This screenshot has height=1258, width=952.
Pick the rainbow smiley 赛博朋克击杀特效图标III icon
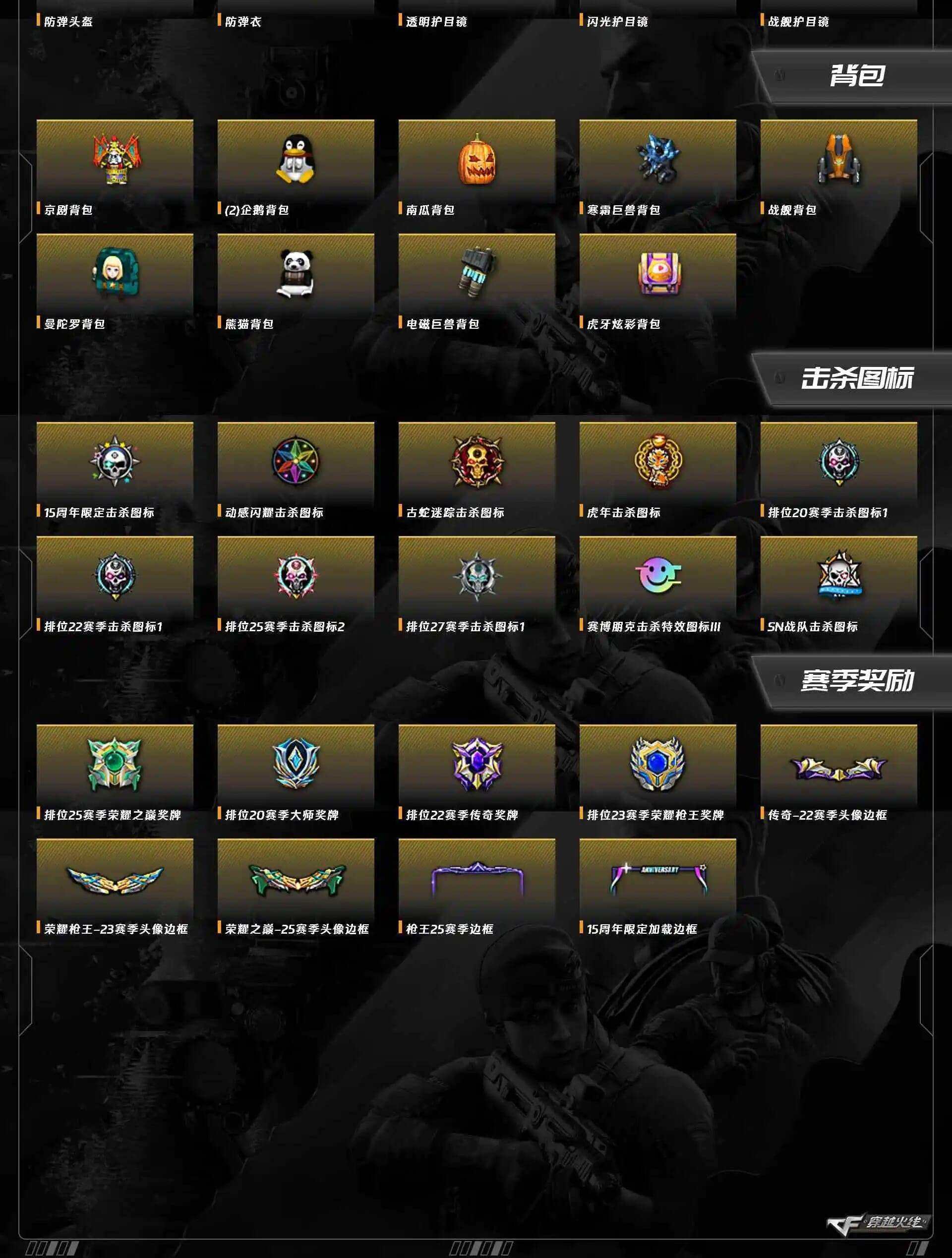point(658,575)
